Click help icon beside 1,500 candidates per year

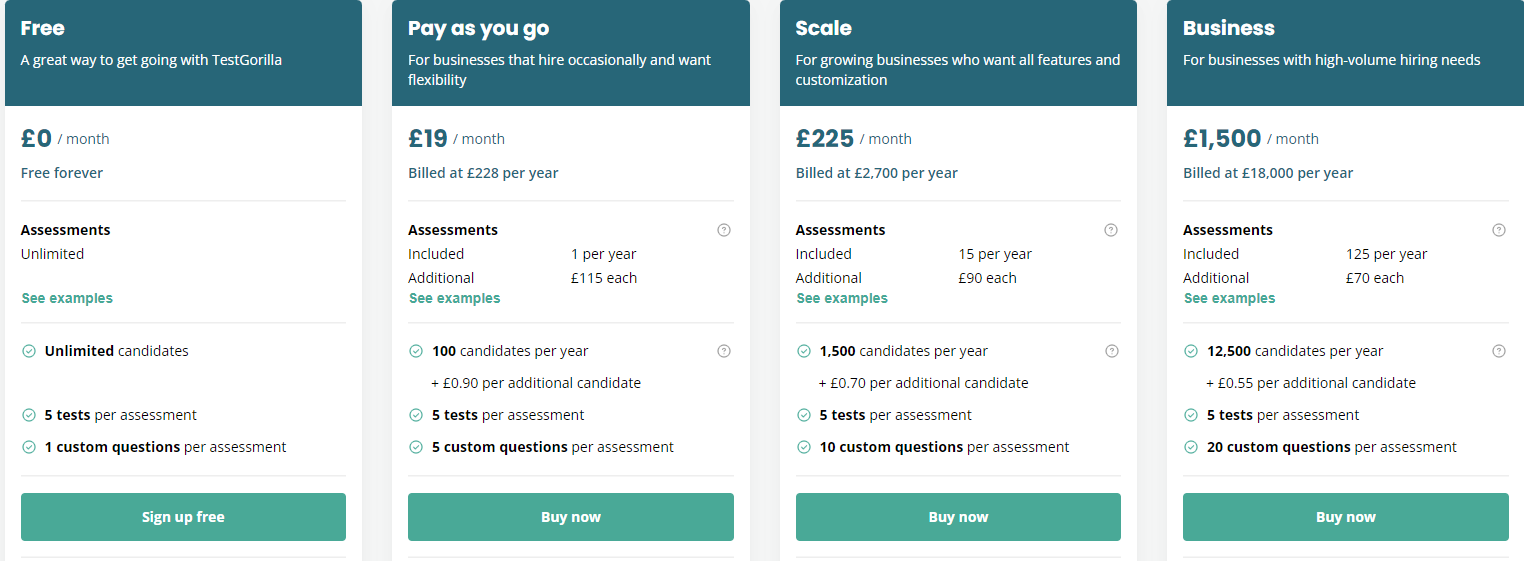pyautogui.click(x=1111, y=351)
